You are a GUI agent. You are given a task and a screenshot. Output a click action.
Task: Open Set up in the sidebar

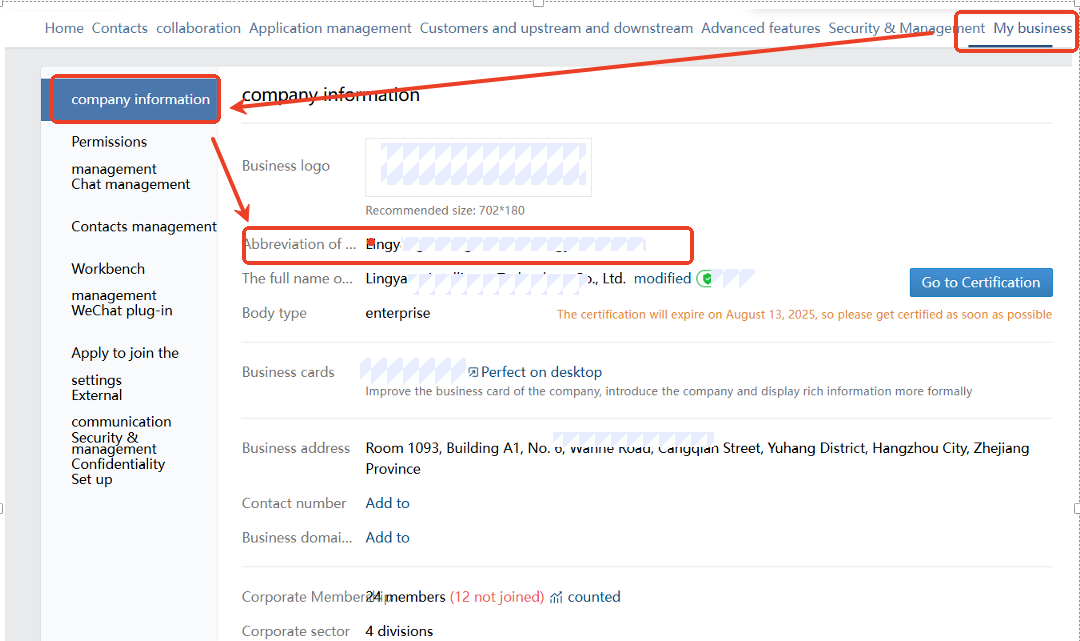pos(92,479)
